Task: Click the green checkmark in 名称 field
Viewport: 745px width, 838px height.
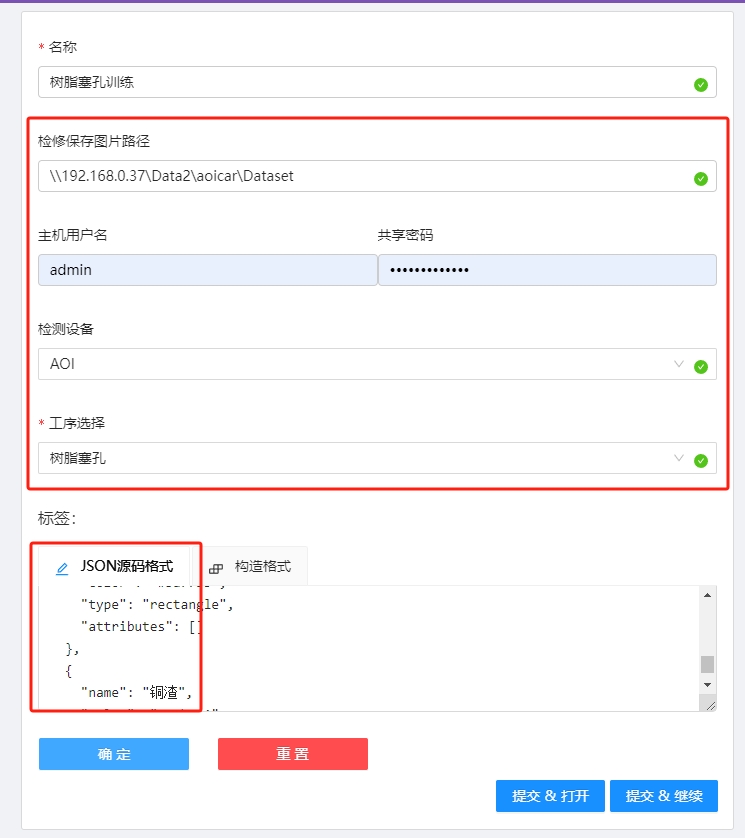Action: (x=700, y=85)
